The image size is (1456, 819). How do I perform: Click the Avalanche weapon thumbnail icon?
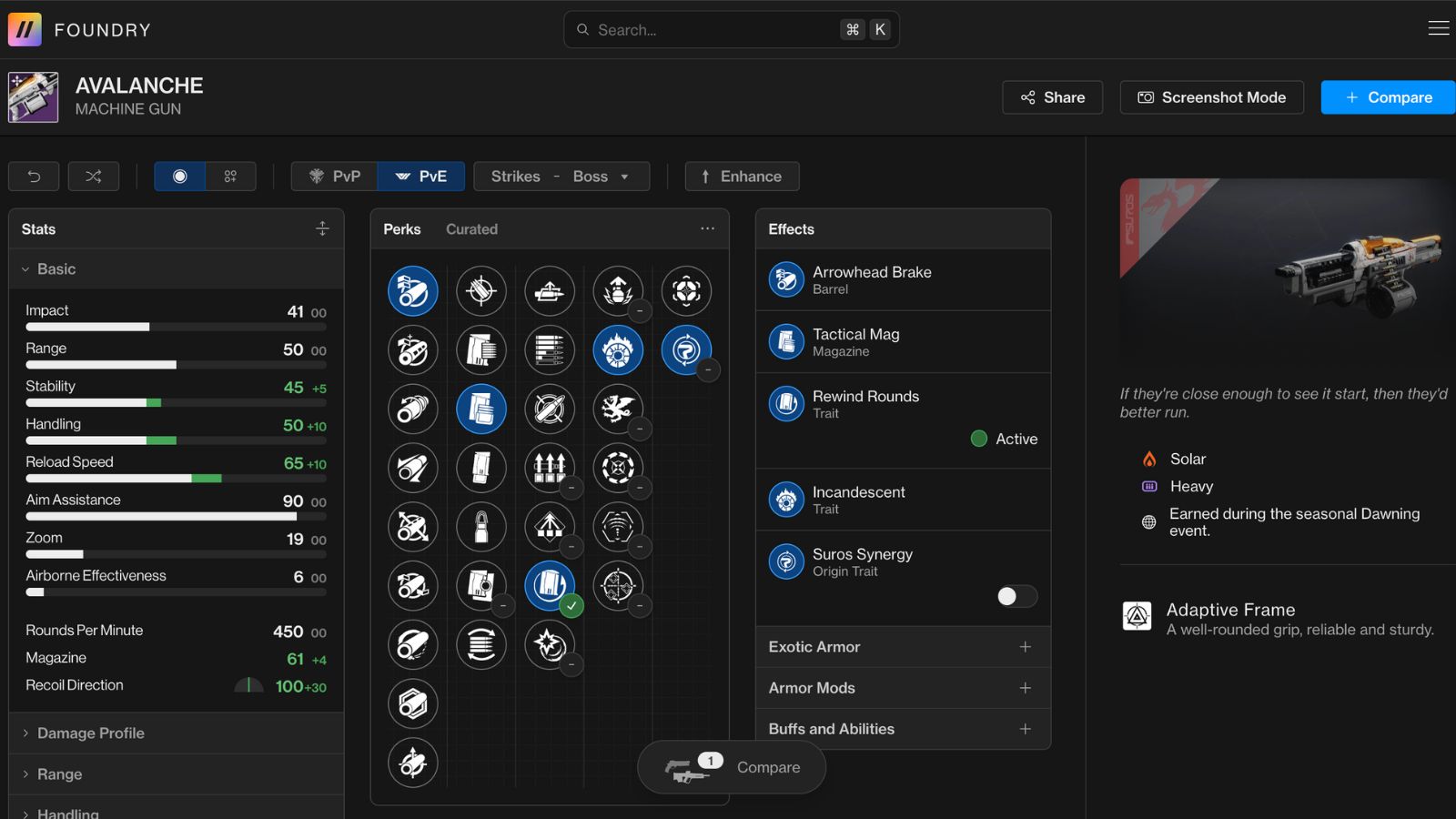tap(34, 97)
